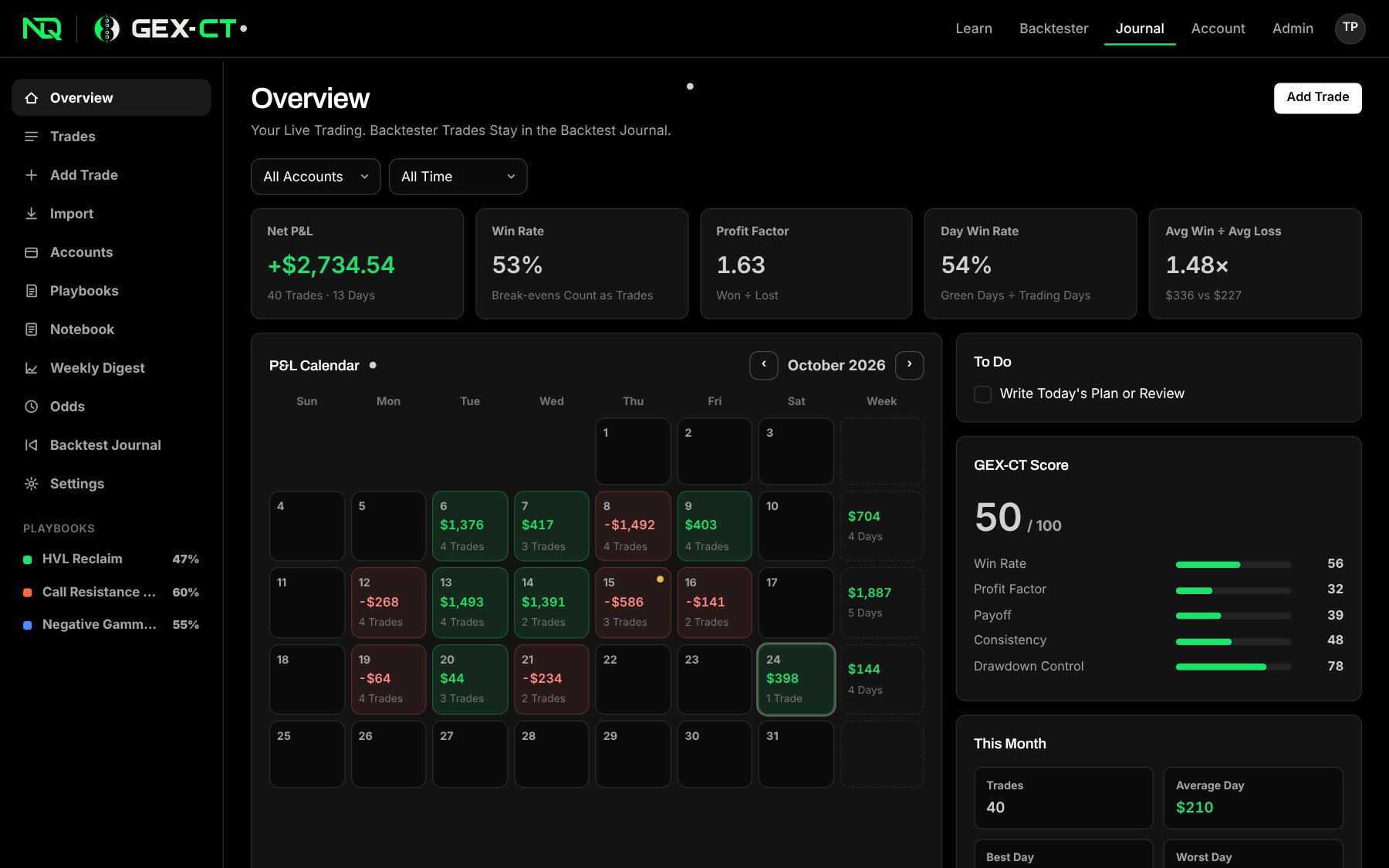The height and width of the screenshot is (868, 1389).
Task: Open the All Accounts dropdown
Action: [x=316, y=177]
